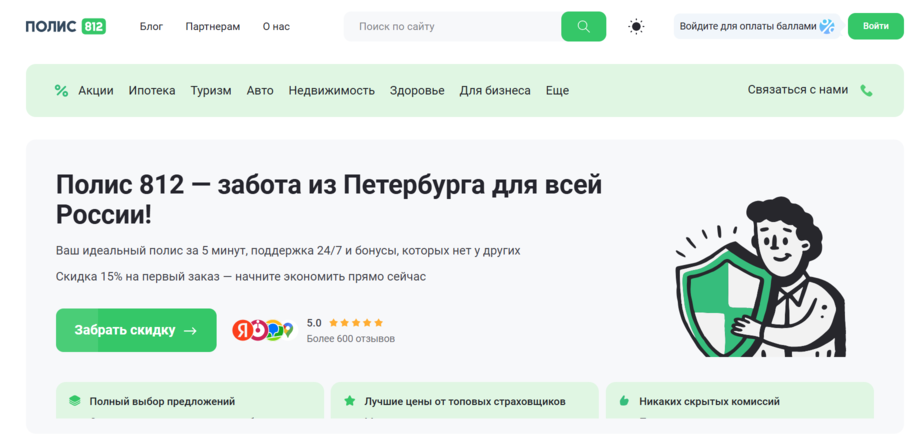Open the Недвижимость menu item
This screenshot has height=439, width=915.
coord(331,90)
